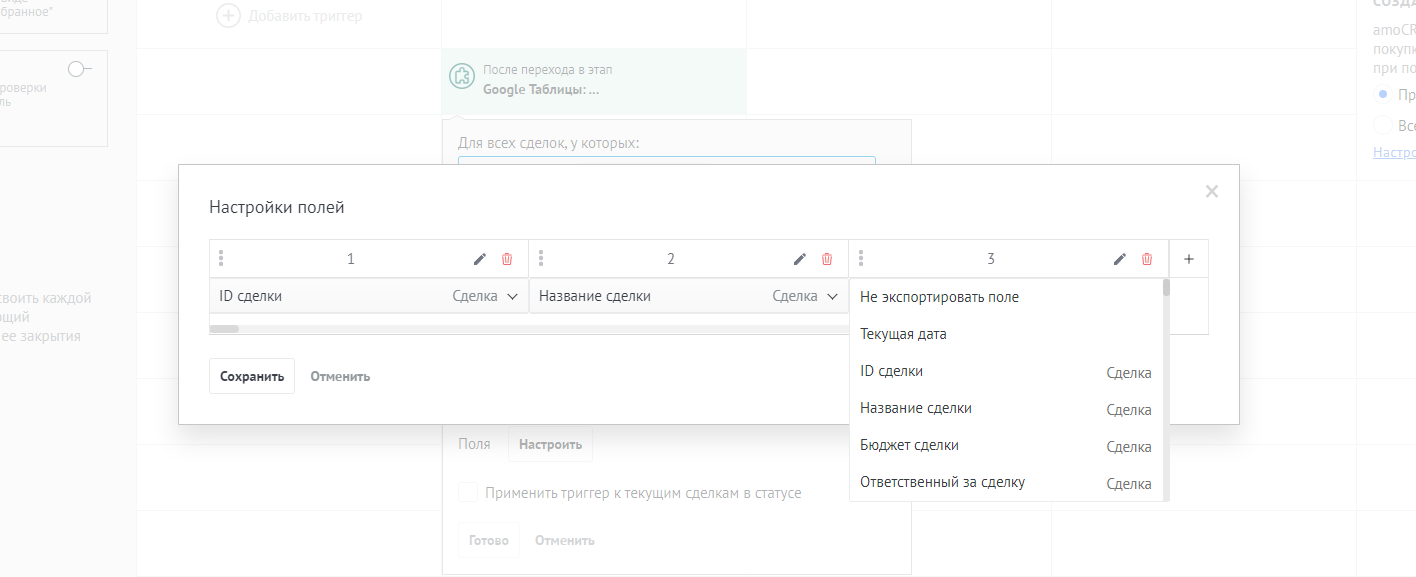Pick Название сделки in the dropdown list

(1006, 408)
